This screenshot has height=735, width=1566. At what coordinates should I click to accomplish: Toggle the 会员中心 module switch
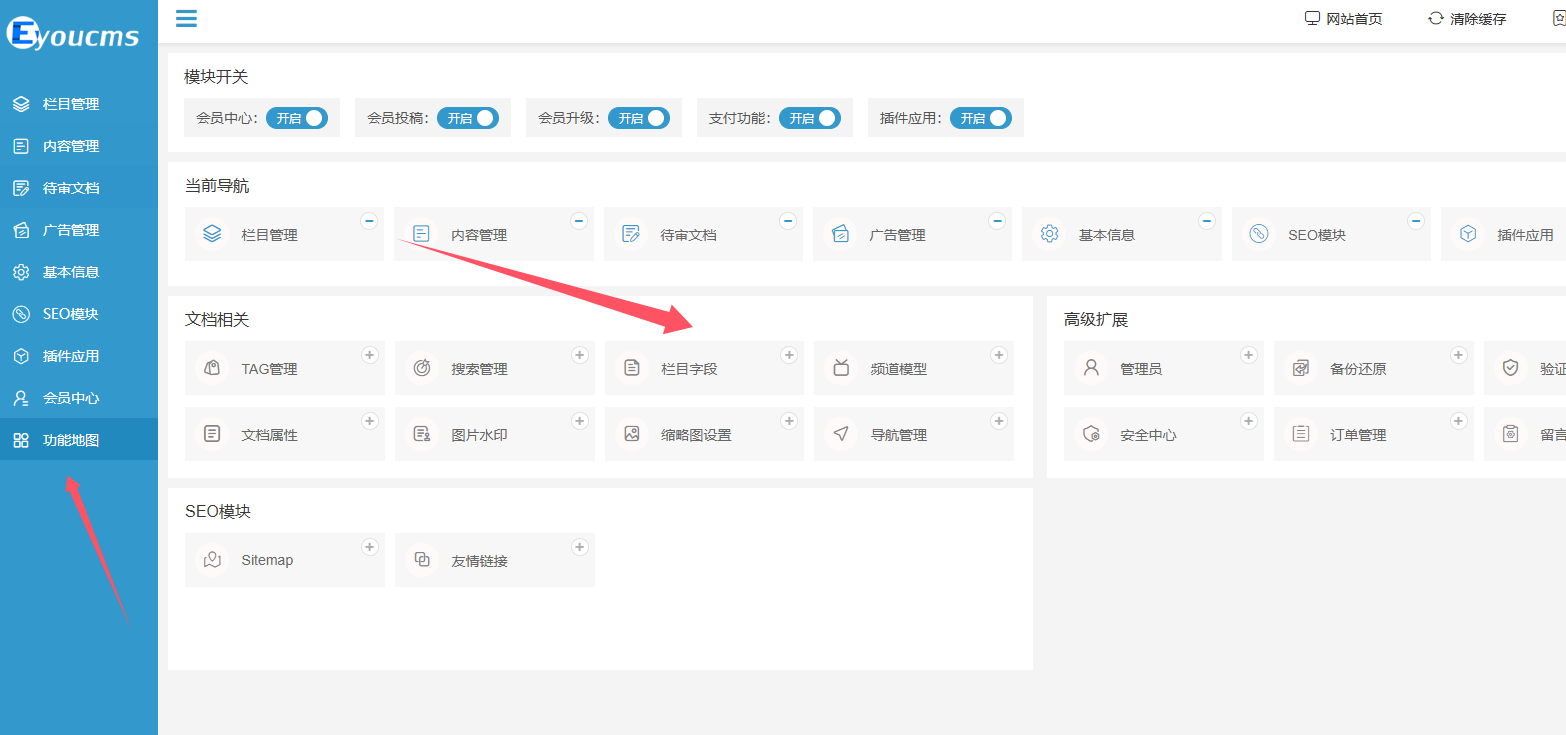[297, 118]
